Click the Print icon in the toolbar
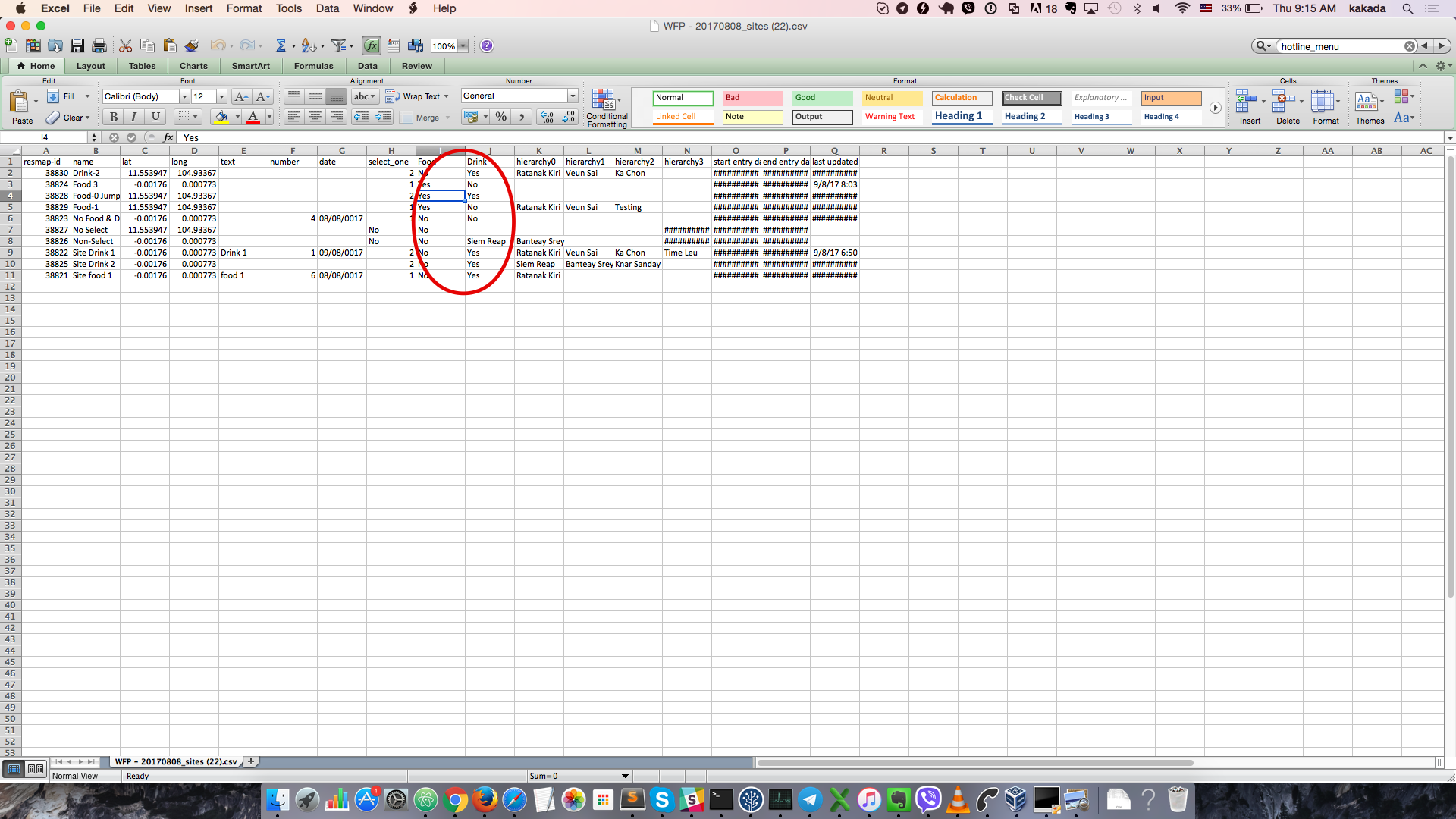Image resolution: width=1456 pixels, height=819 pixels. point(99,45)
